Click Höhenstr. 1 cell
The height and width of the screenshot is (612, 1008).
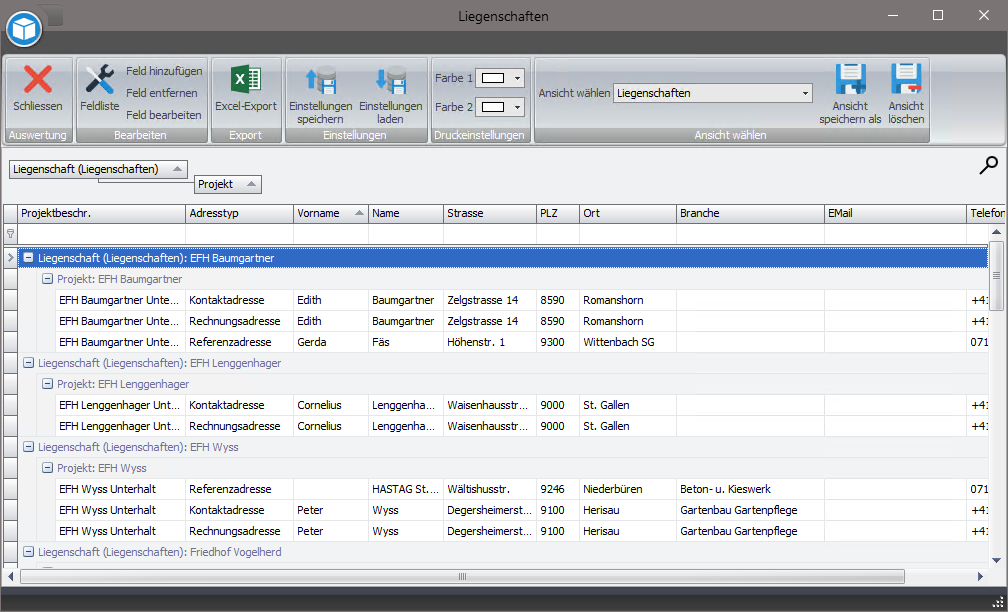[490, 342]
